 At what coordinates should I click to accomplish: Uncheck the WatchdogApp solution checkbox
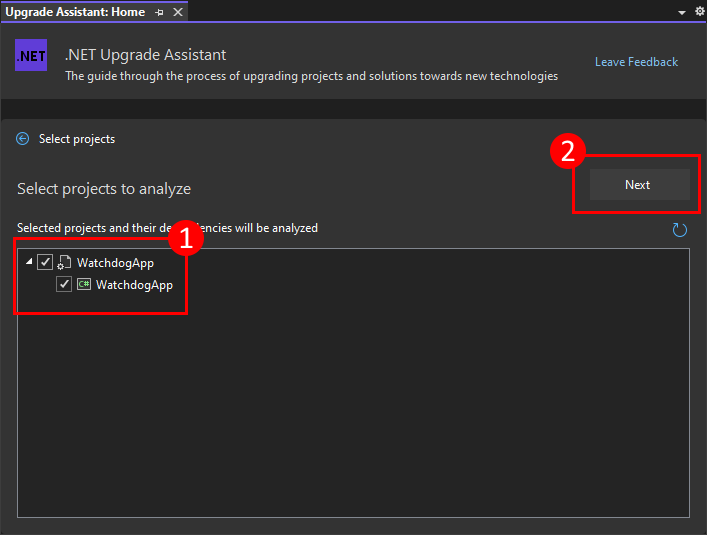tap(45, 262)
